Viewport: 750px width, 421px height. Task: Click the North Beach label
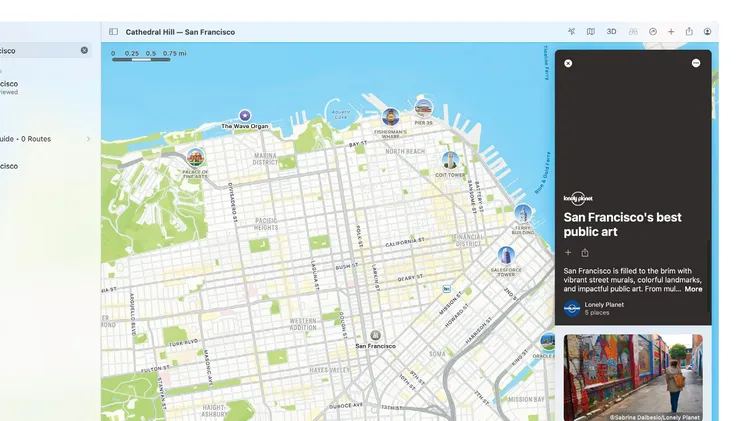(x=405, y=151)
